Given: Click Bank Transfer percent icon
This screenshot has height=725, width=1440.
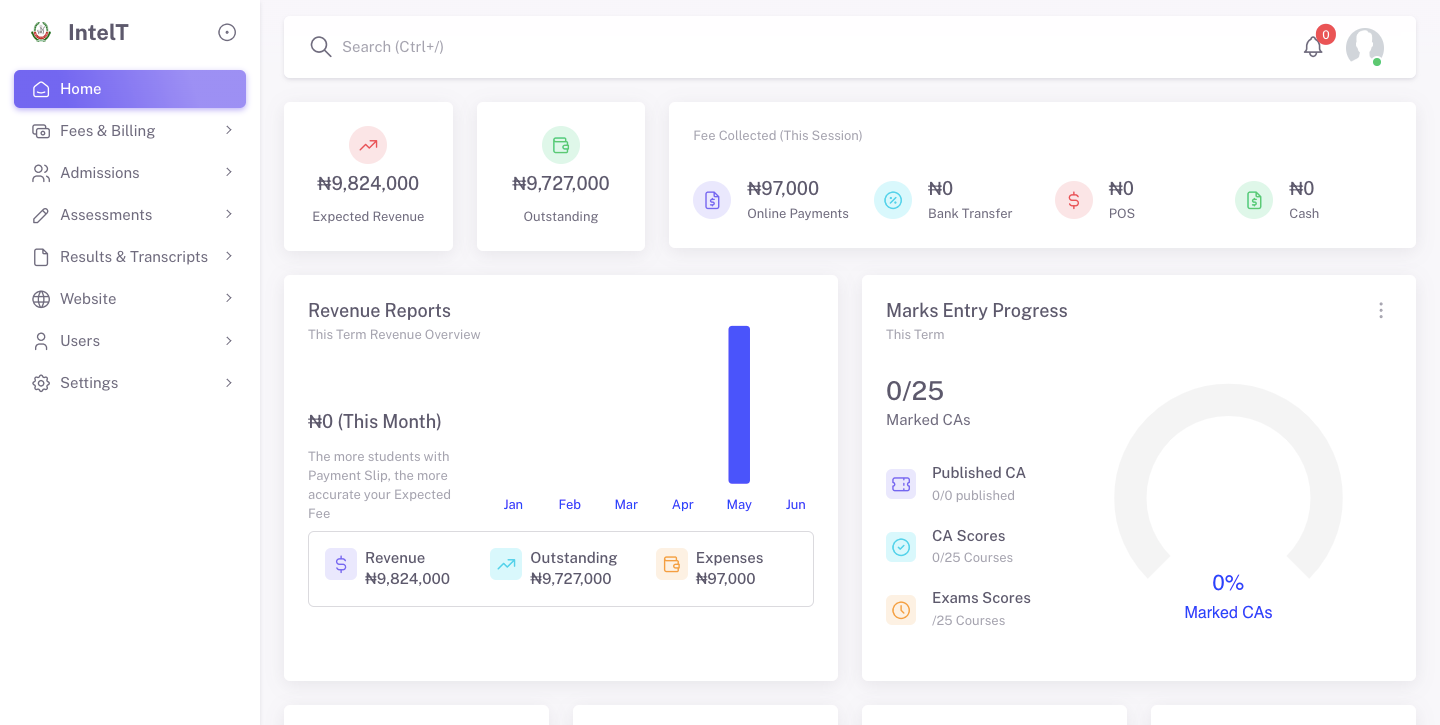Looking at the screenshot, I should 893,200.
